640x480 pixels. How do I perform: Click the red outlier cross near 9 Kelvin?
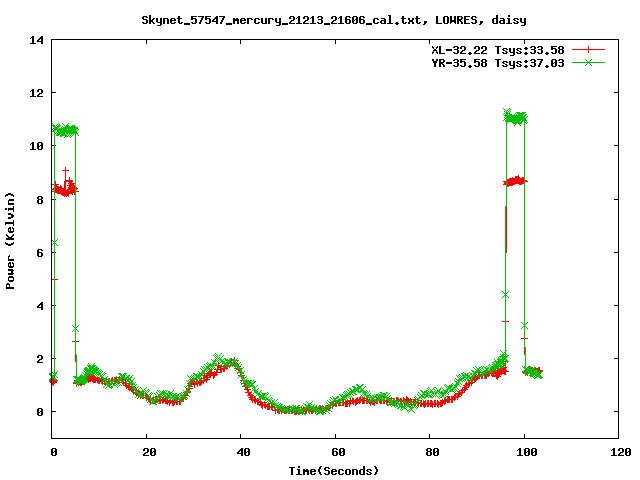pyautogui.click(x=65, y=171)
